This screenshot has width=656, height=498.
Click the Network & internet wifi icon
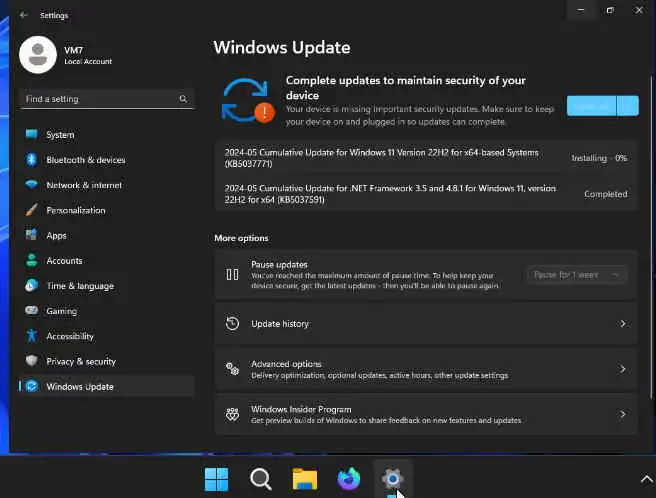pos(31,185)
